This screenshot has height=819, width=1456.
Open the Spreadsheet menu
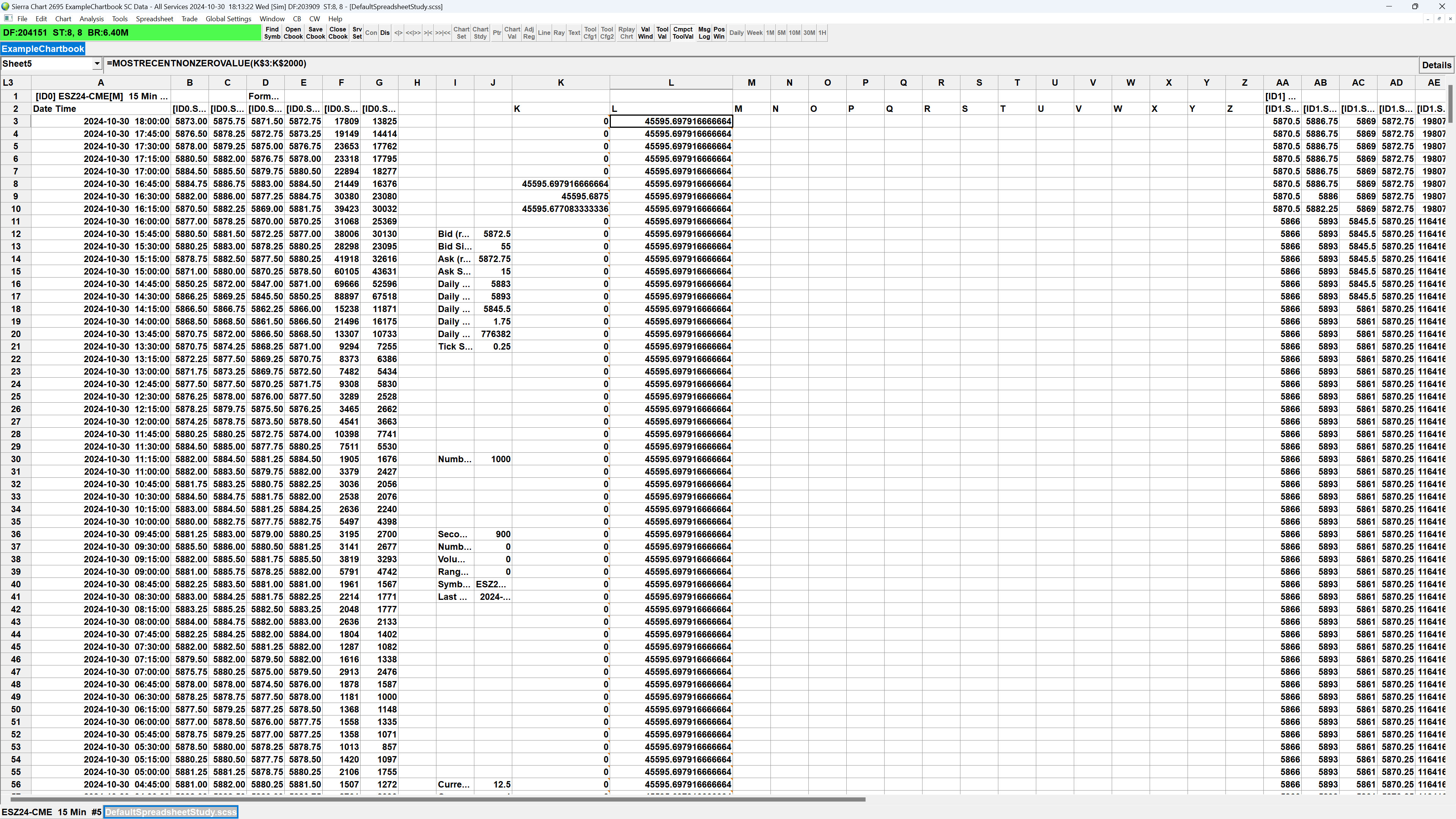(154, 19)
